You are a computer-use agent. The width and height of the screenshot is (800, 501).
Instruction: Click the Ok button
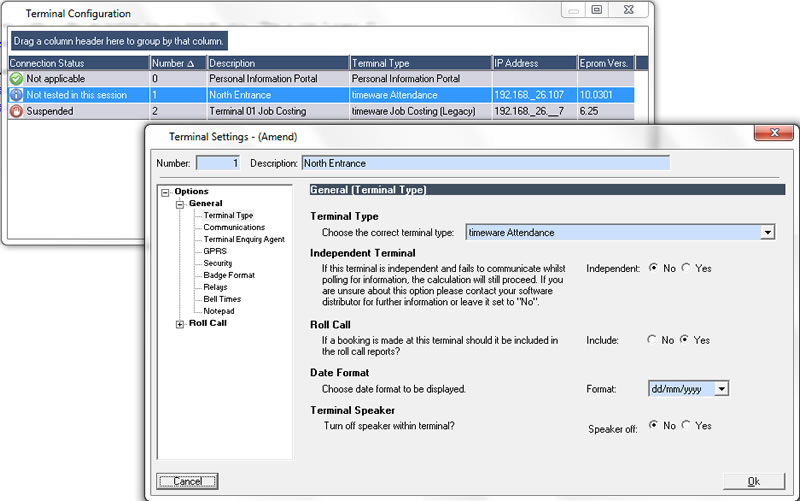pyautogui.click(x=753, y=481)
